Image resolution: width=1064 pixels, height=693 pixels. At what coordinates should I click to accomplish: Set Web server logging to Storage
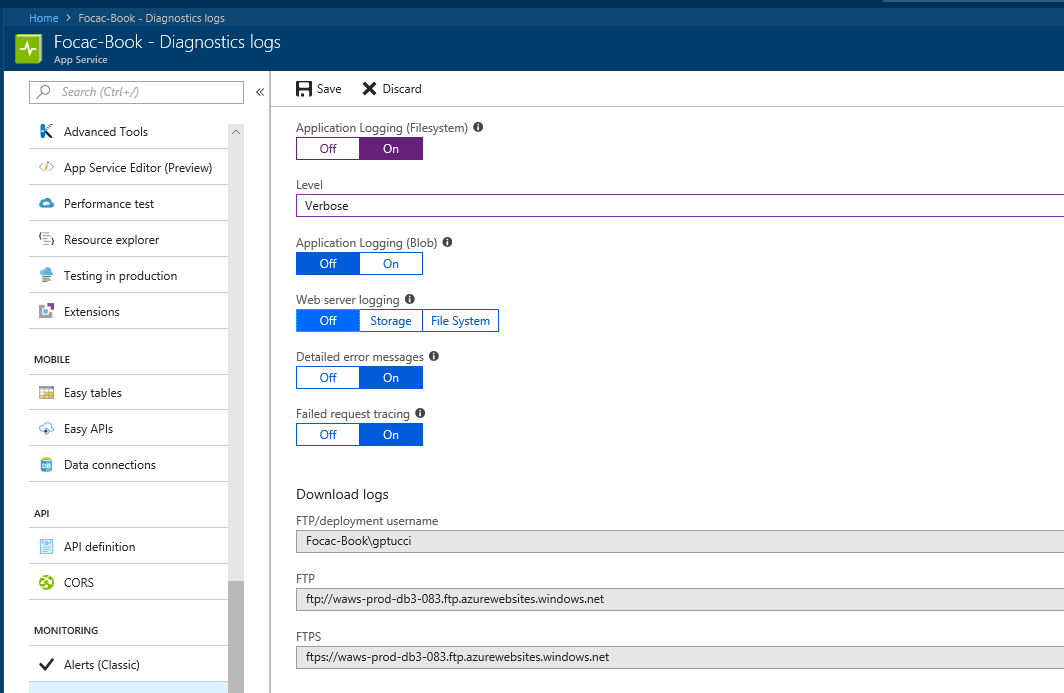click(391, 320)
